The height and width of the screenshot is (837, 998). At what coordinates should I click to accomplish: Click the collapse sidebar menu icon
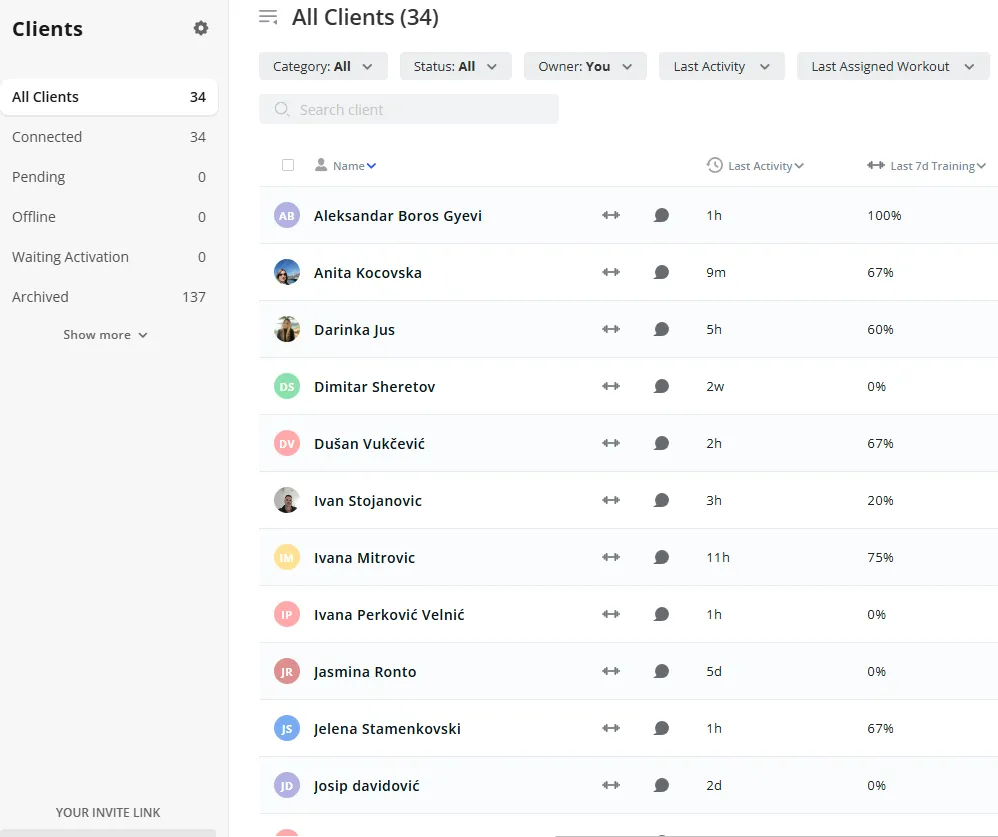coord(267,16)
